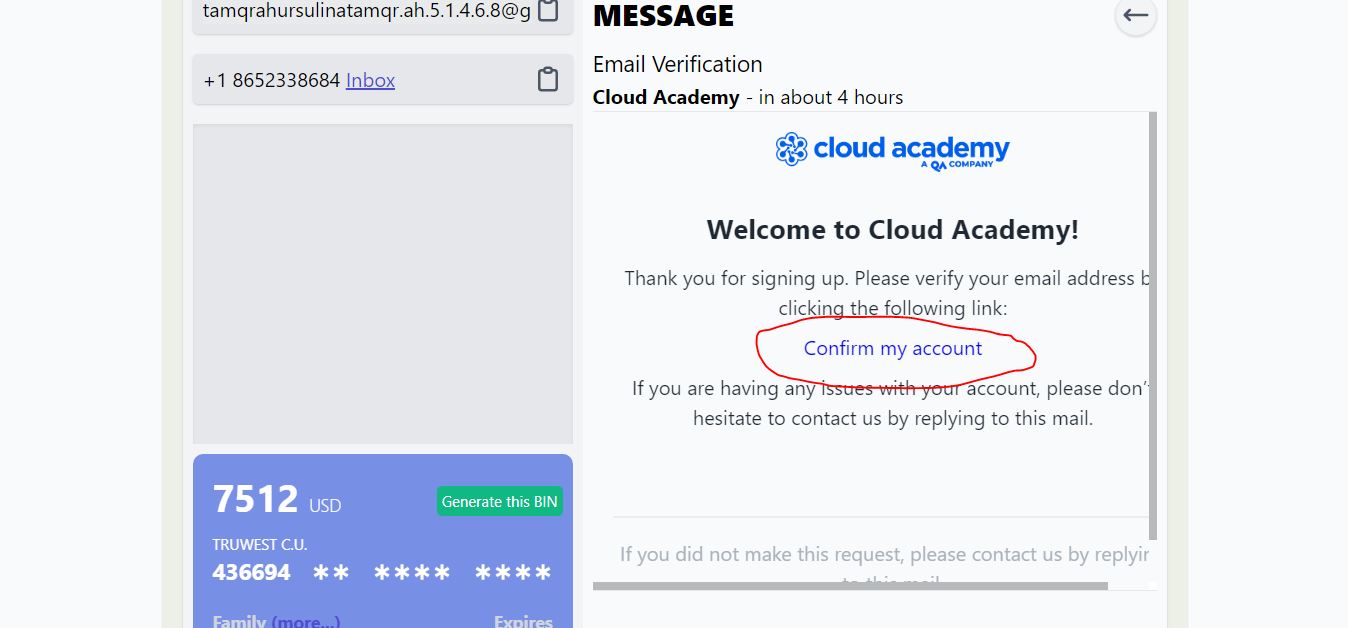The width and height of the screenshot is (1348, 628).
Task: Click the Email Verification subject line
Action: point(677,64)
